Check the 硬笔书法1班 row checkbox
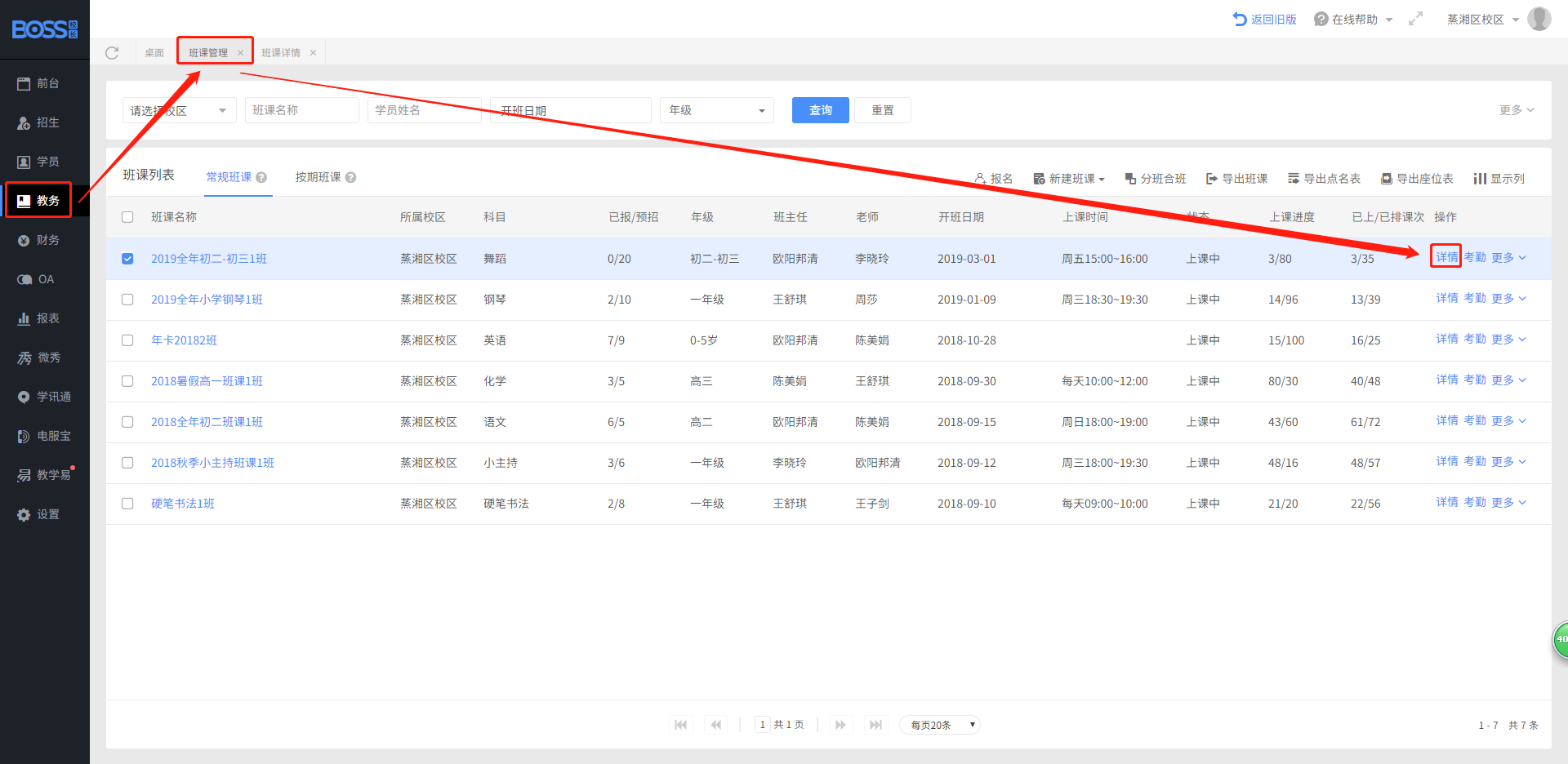1568x764 pixels. pyautogui.click(x=127, y=504)
